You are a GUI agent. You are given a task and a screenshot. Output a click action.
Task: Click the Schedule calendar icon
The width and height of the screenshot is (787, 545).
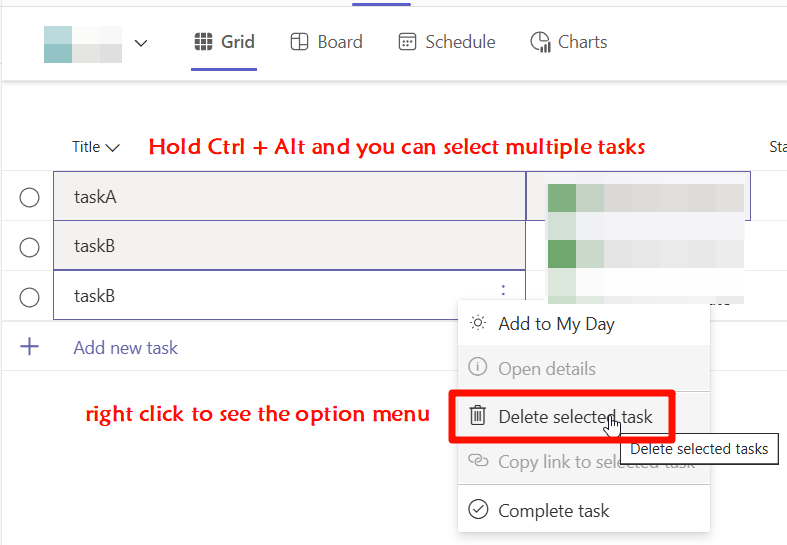407,42
